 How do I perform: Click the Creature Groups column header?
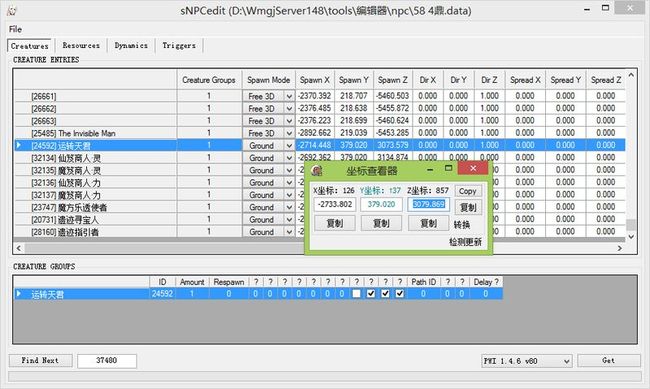pyautogui.click(x=209, y=80)
